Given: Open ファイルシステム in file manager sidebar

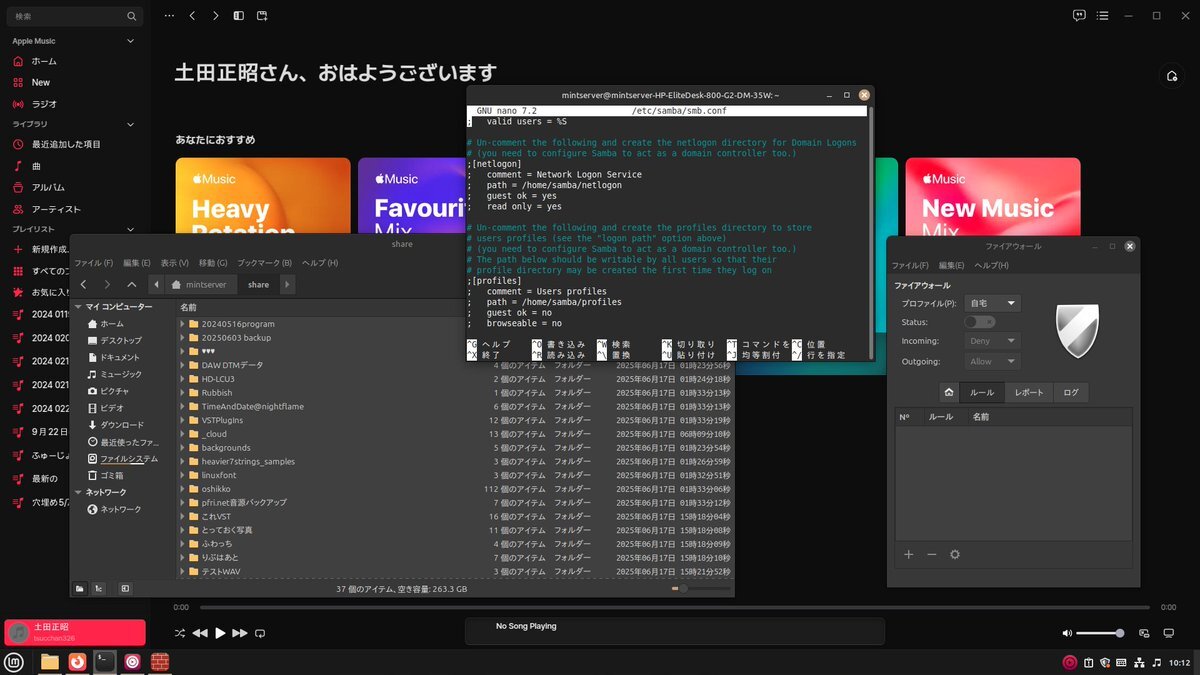Looking at the screenshot, I should [x=129, y=459].
